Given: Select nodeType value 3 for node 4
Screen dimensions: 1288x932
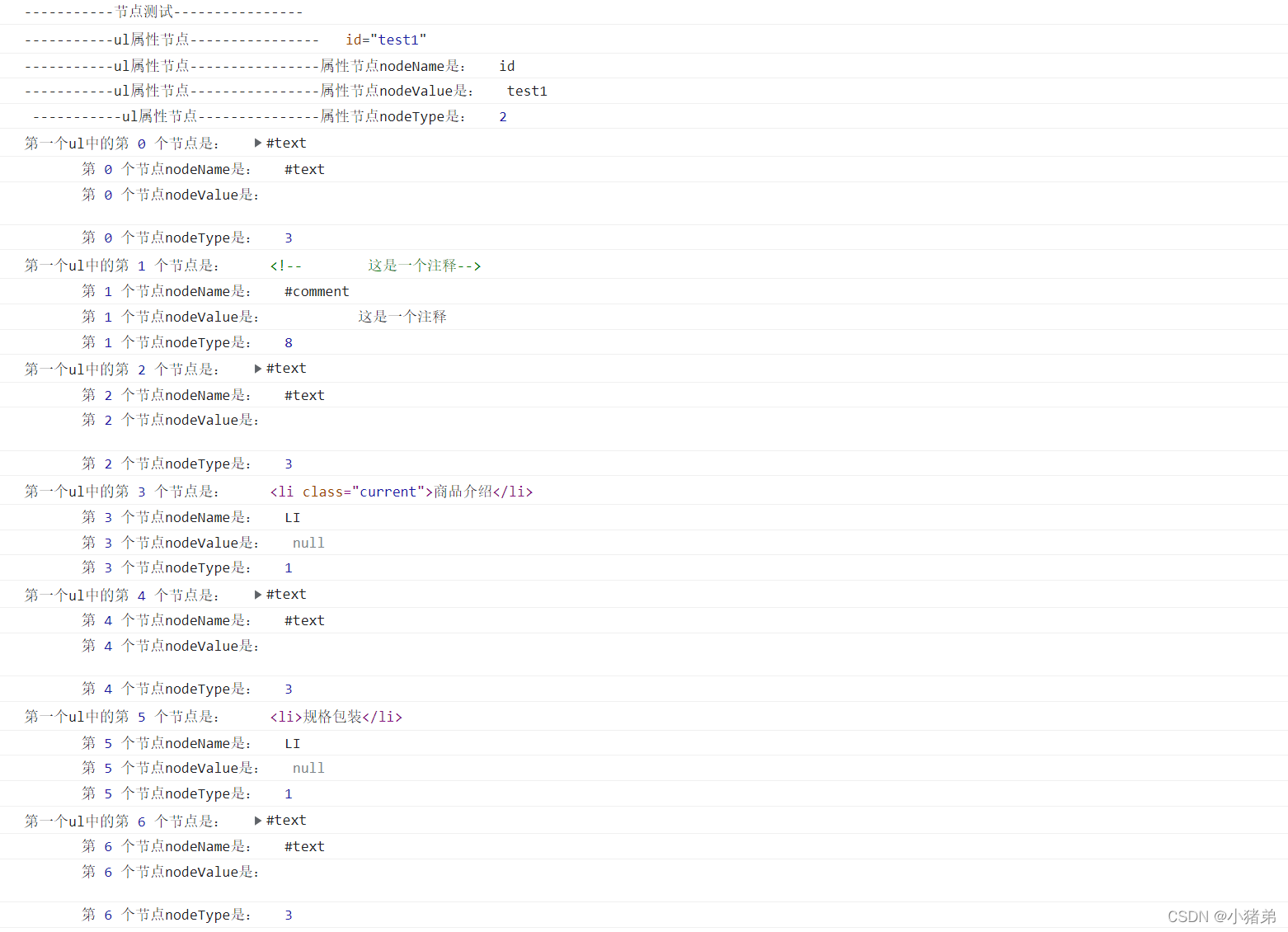Looking at the screenshot, I should pyautogui.click(x=289, y=689).
